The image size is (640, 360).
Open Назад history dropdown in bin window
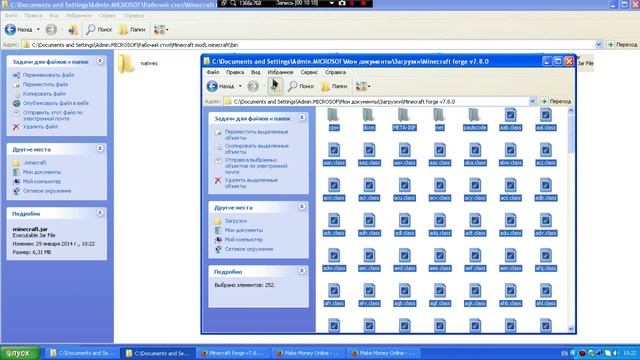[38, 29]
